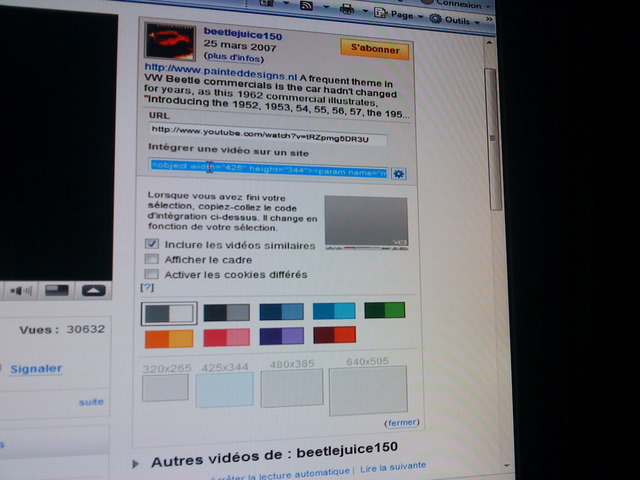The width and height of the screenshot is (640, 480).
Task: Click the scrollbar down arrow
Action: pos(507,465)
